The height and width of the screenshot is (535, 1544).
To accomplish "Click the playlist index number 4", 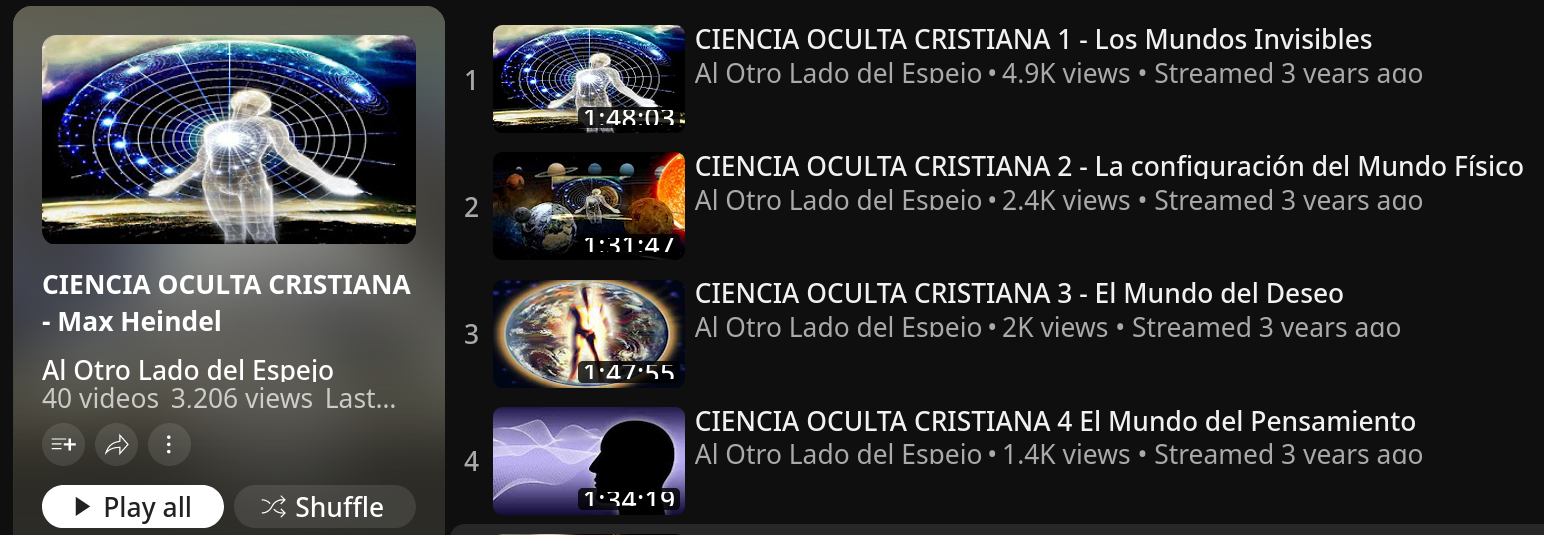I will click(x=472, y=462).
